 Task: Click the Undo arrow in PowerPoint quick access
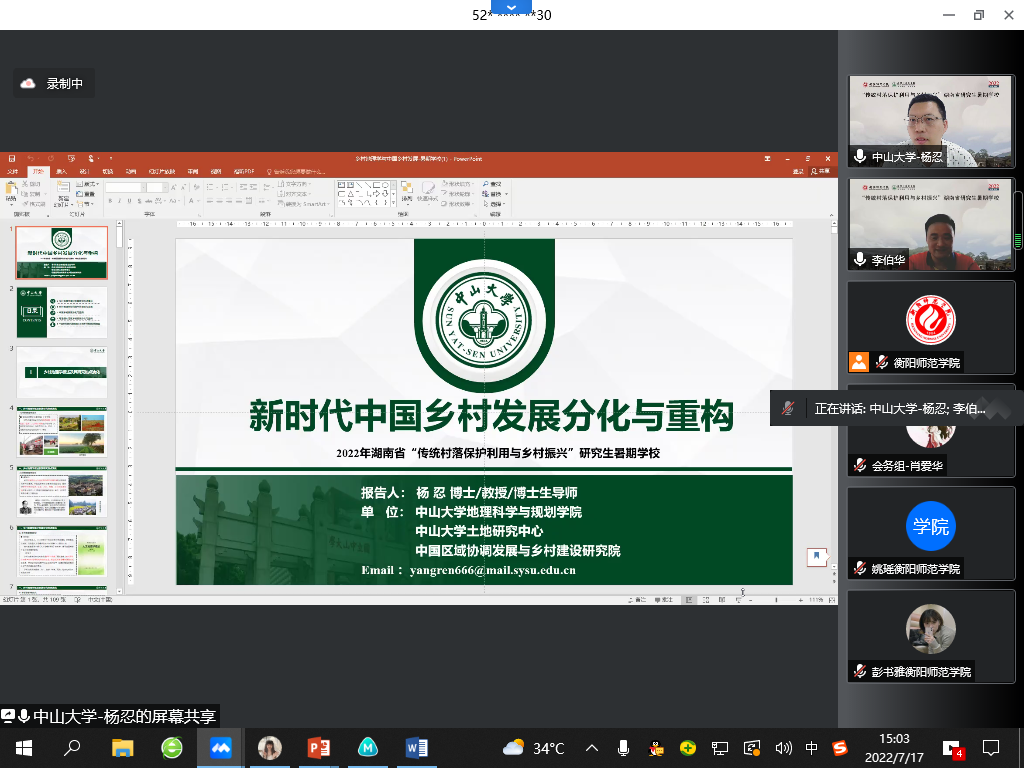coord(30,159)
